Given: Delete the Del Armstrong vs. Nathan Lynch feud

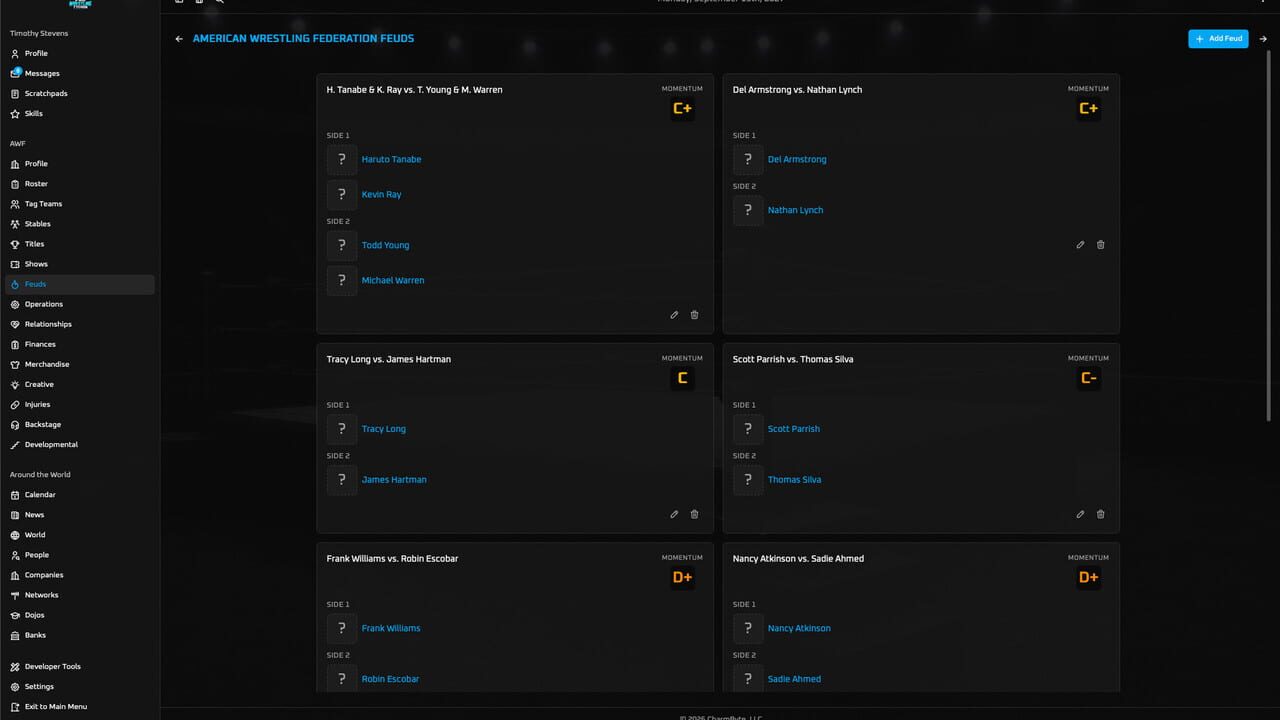Looking at the screenshot, I should click(1100, 245).
